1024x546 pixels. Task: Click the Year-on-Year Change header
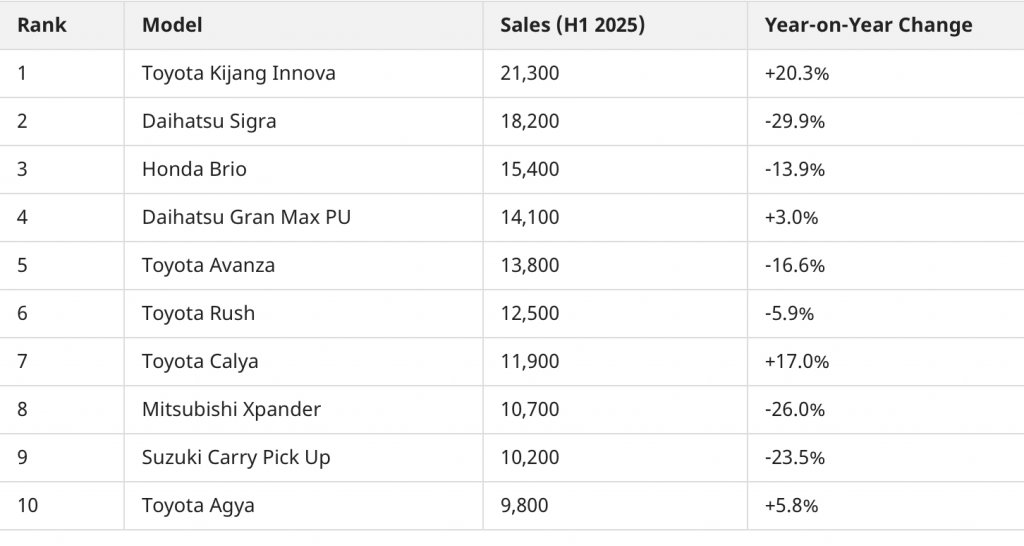(x=868, y=25)
